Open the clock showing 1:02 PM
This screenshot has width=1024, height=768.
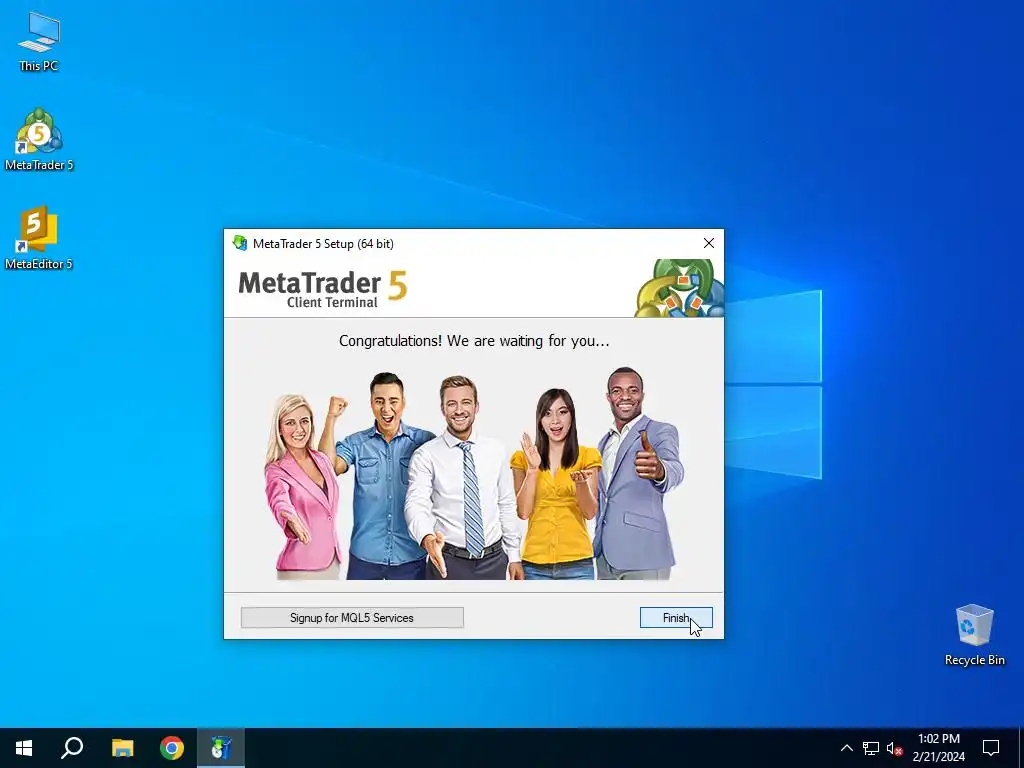938,748
